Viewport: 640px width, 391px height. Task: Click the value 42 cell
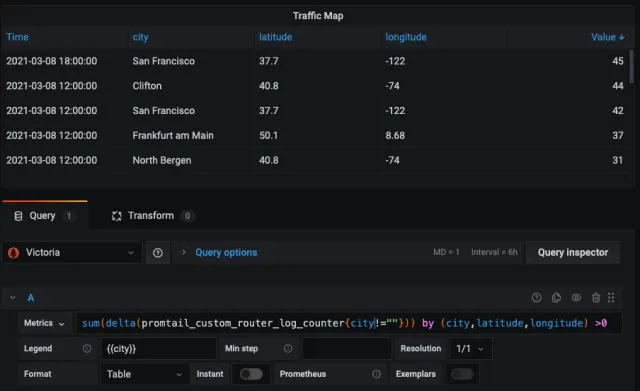click(618, 111)
